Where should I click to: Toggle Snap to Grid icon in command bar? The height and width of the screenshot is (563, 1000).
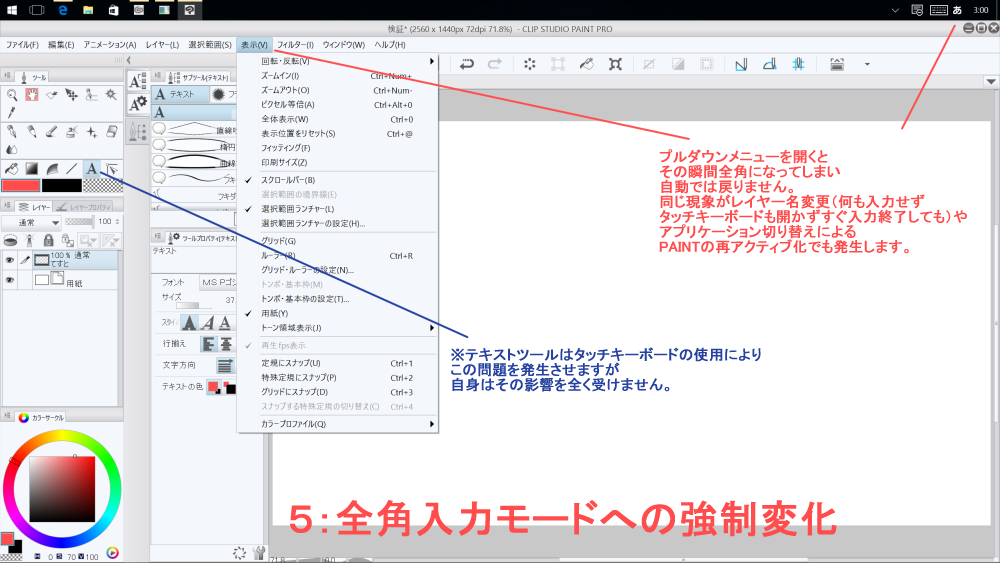798,65
